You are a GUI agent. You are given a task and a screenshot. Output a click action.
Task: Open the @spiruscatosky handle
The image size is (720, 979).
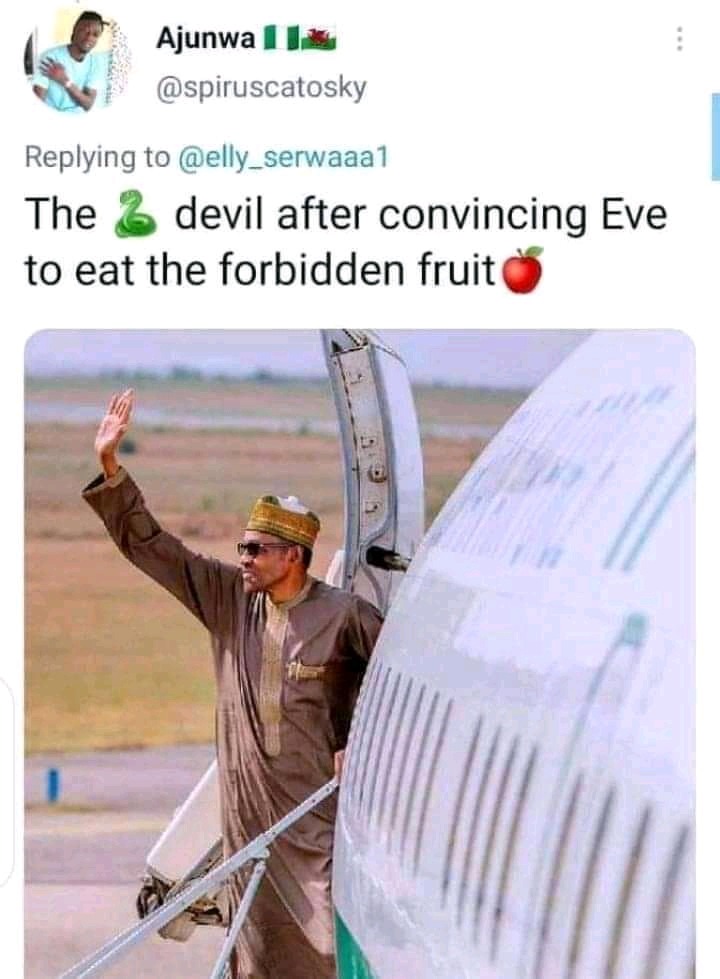261,87
